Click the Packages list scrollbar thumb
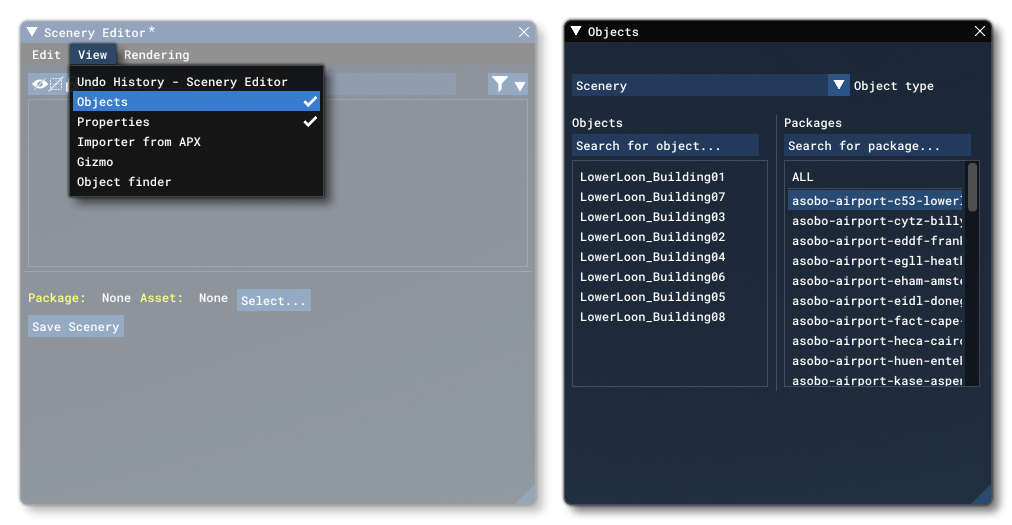This screenshot has width=1012, height=525. click(972, 187)
